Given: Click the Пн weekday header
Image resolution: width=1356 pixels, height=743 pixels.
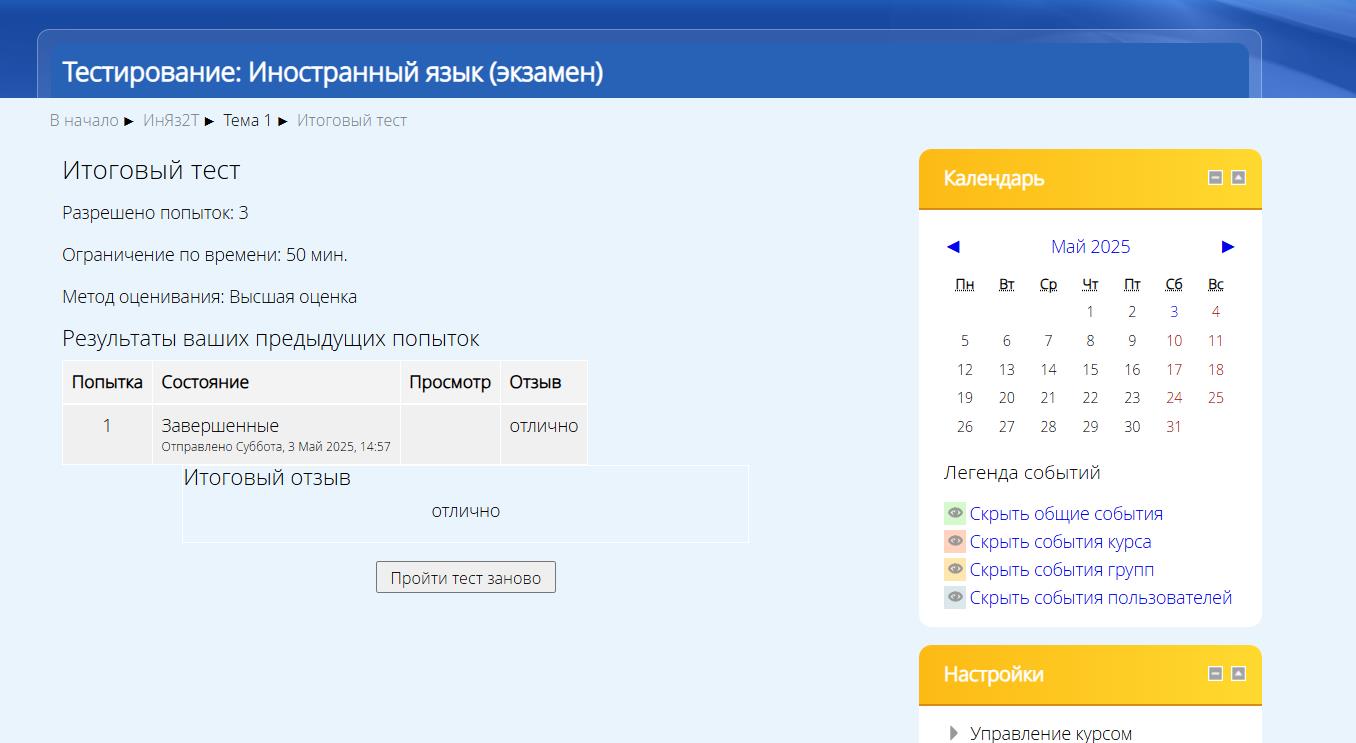Looking at the screenshot, I should [965, 285].
